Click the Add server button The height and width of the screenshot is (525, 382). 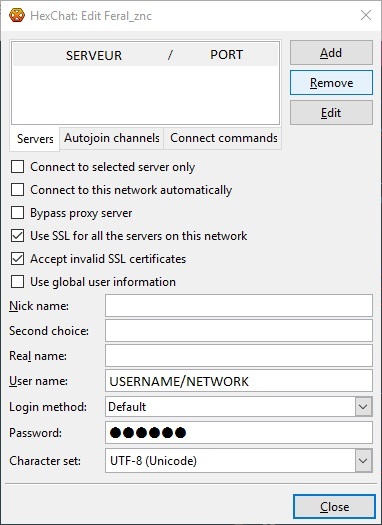[x=331, y=53]
